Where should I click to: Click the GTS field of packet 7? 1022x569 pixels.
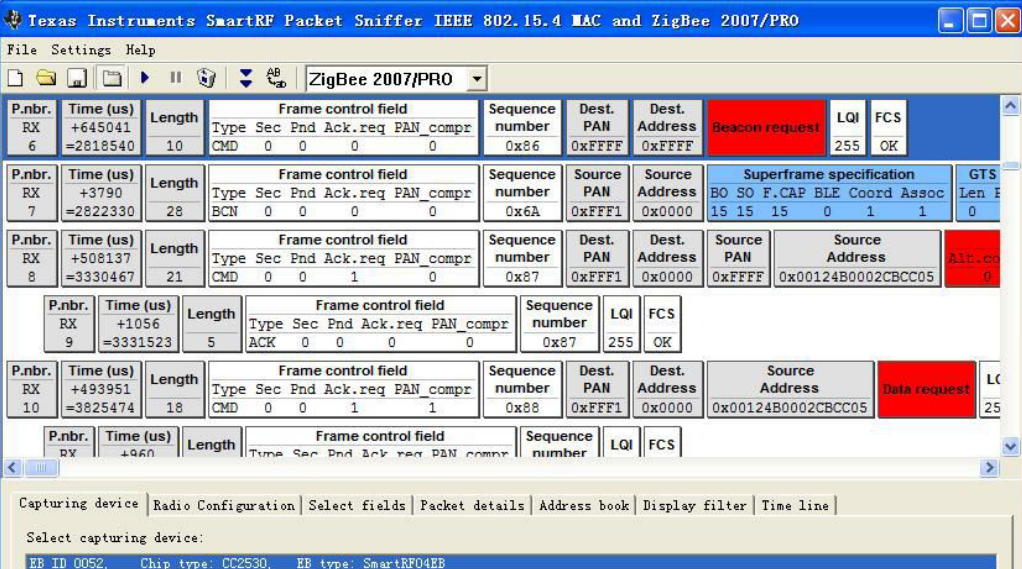978,192
